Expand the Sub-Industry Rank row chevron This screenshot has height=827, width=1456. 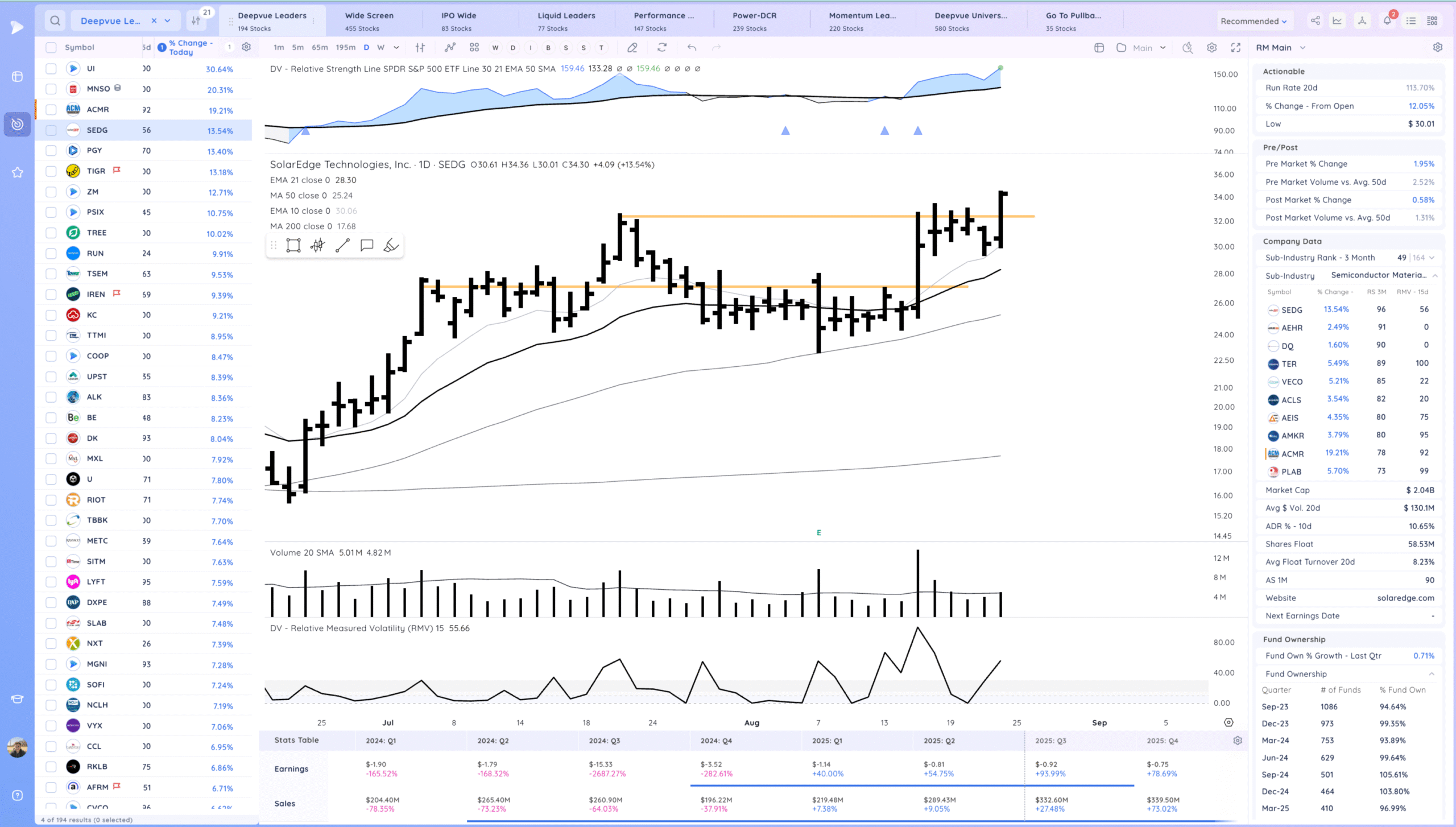pos(1432,258)
